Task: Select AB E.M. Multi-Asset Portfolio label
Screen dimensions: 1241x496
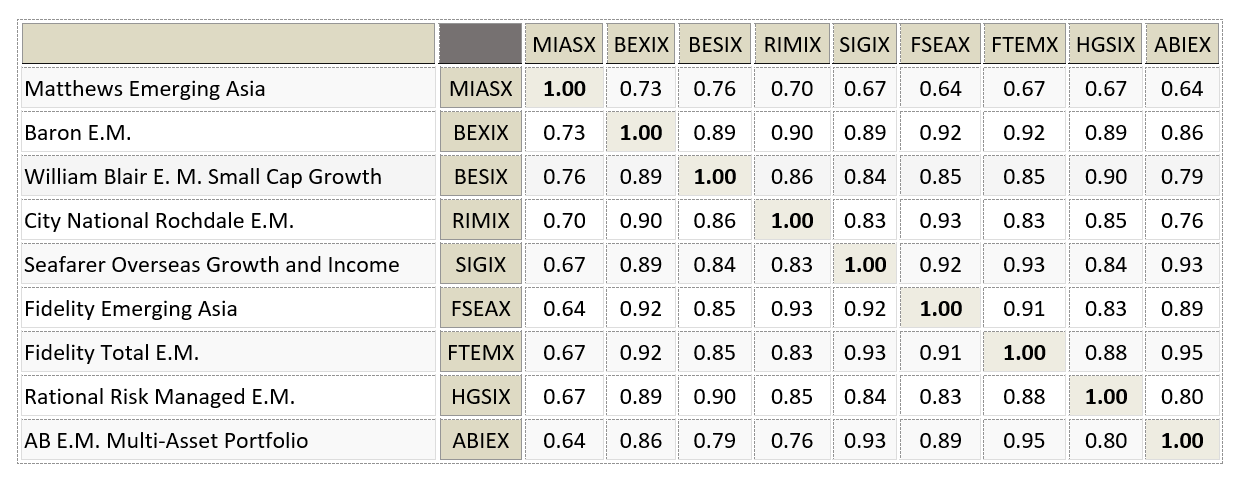Action: tap(166, 440)
